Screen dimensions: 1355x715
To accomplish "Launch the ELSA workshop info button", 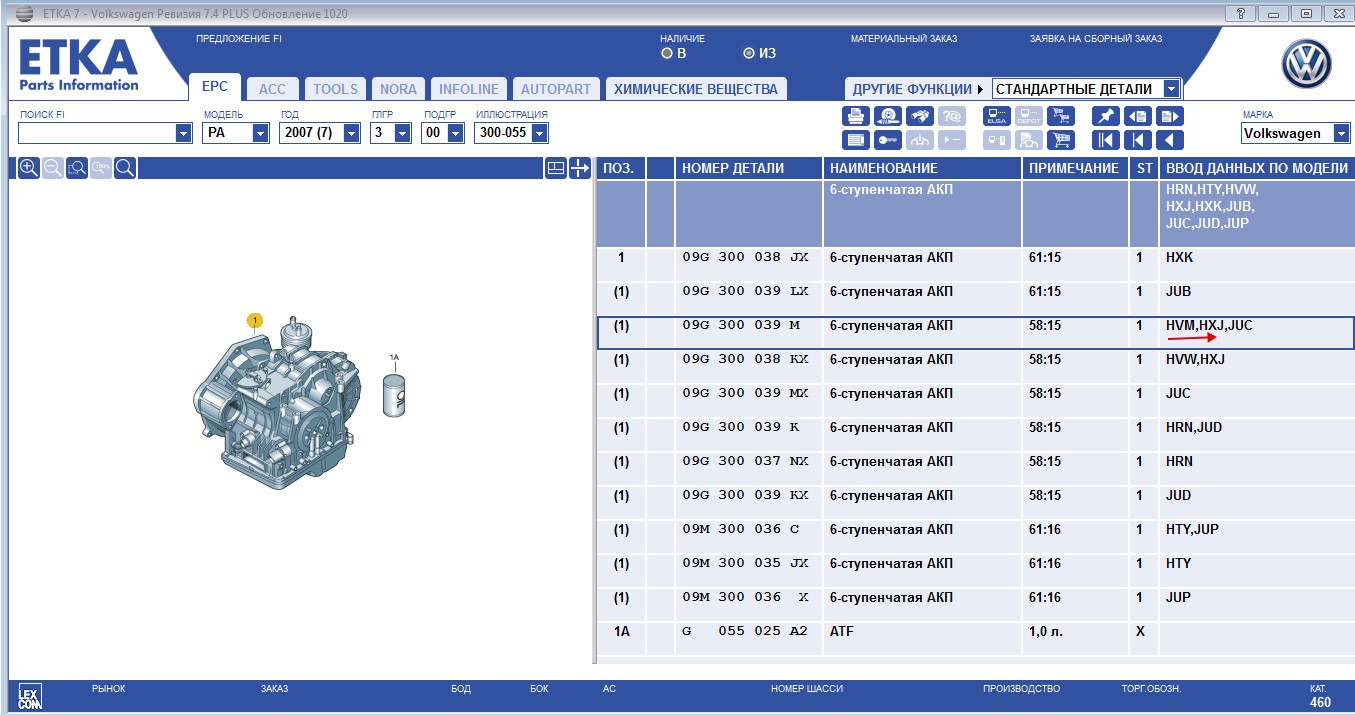I will point(996,116).
